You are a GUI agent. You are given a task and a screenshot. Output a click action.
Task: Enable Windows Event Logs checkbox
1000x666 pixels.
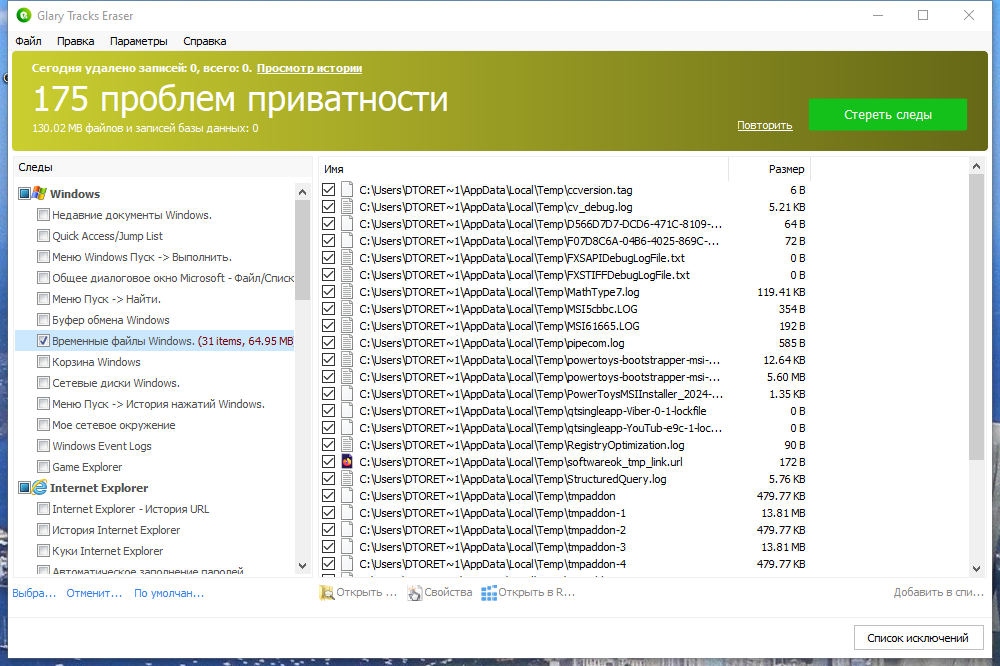tap(43, 445)
